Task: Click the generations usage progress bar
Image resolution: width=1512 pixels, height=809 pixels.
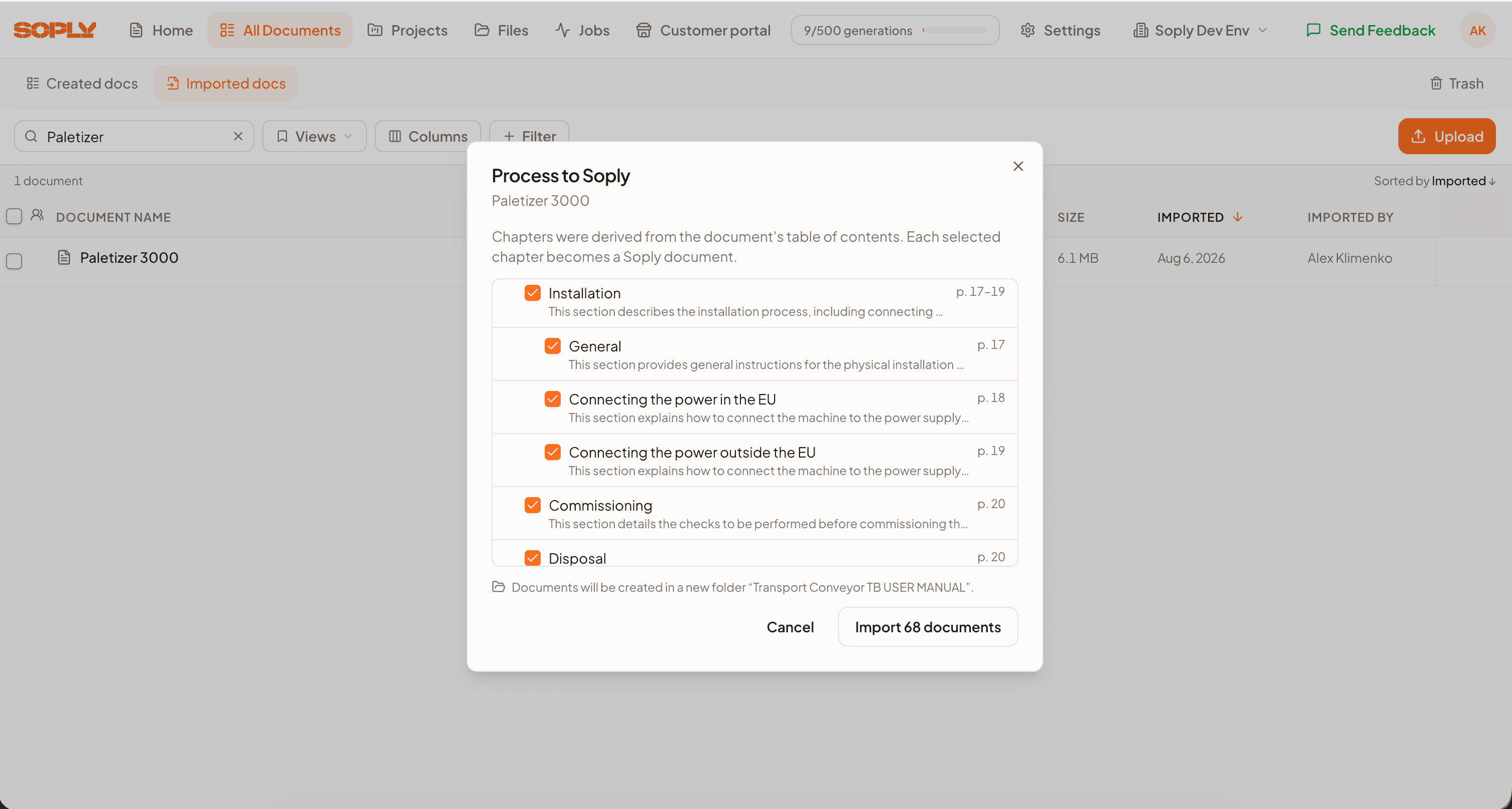Action: (954, 30)
